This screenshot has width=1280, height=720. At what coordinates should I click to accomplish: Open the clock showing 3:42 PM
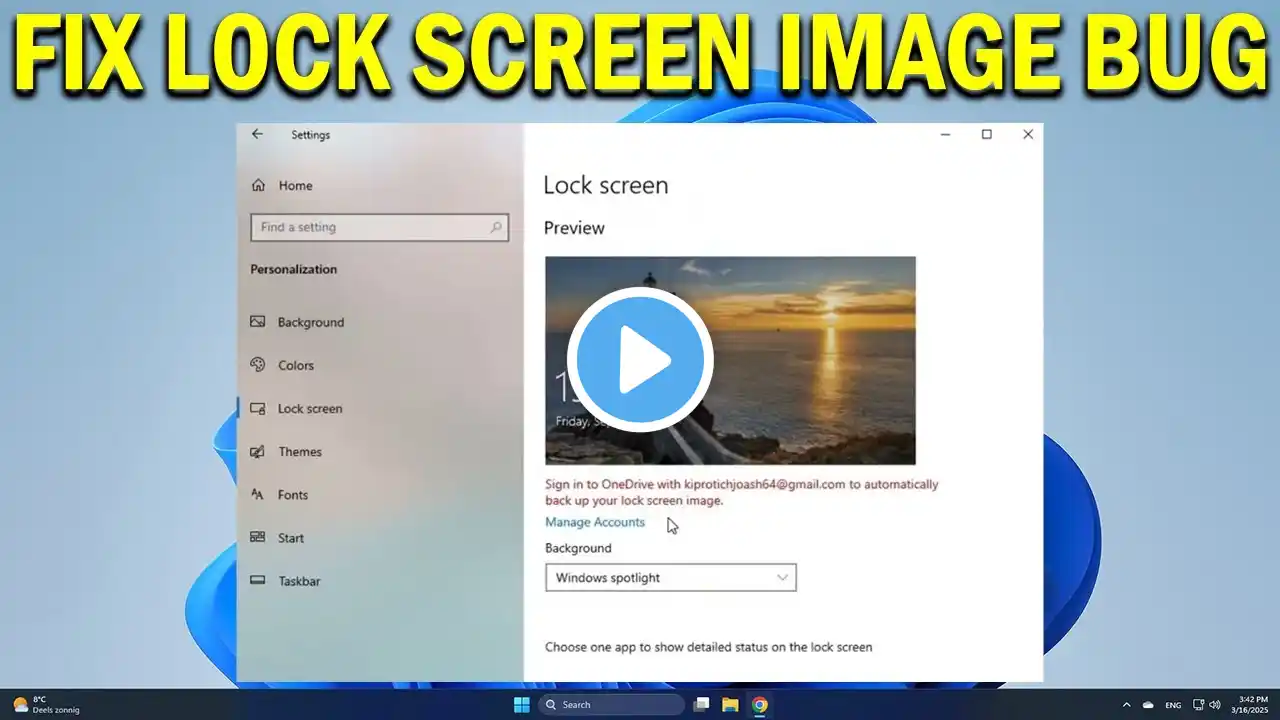click(x=1252, y=704)
